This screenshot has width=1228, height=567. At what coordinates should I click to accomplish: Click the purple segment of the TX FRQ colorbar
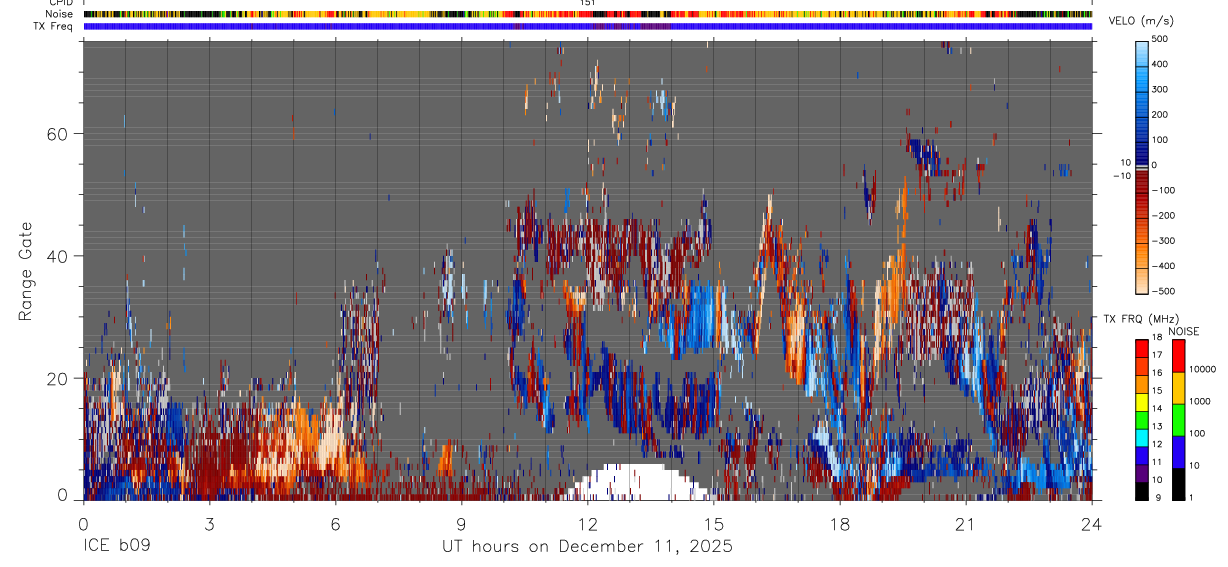coord(1141,473)
